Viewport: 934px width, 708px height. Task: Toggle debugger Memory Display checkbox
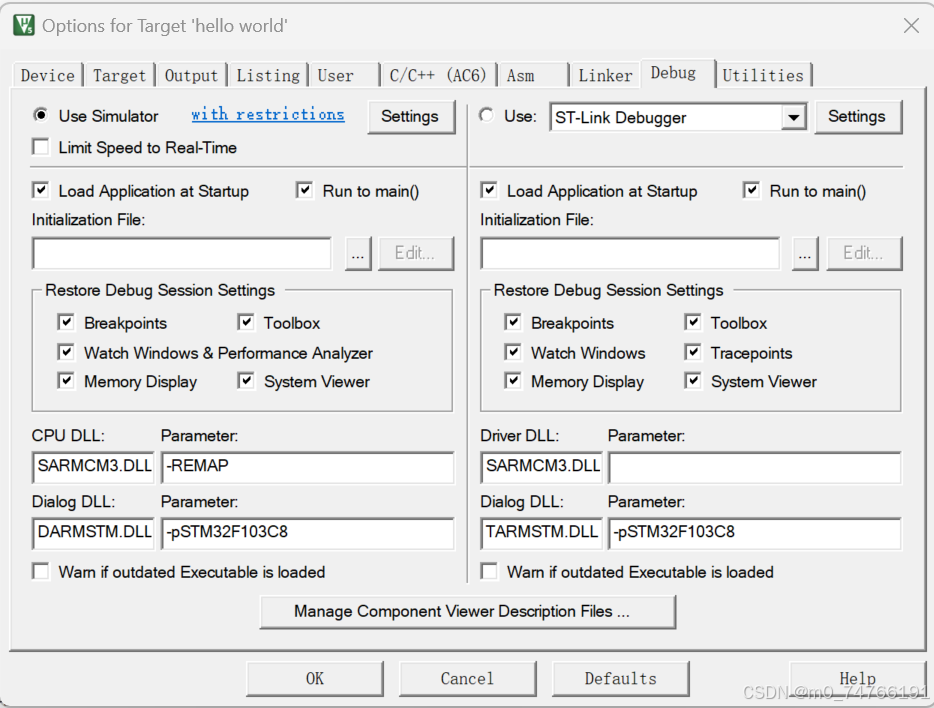[x=513, y=380]
